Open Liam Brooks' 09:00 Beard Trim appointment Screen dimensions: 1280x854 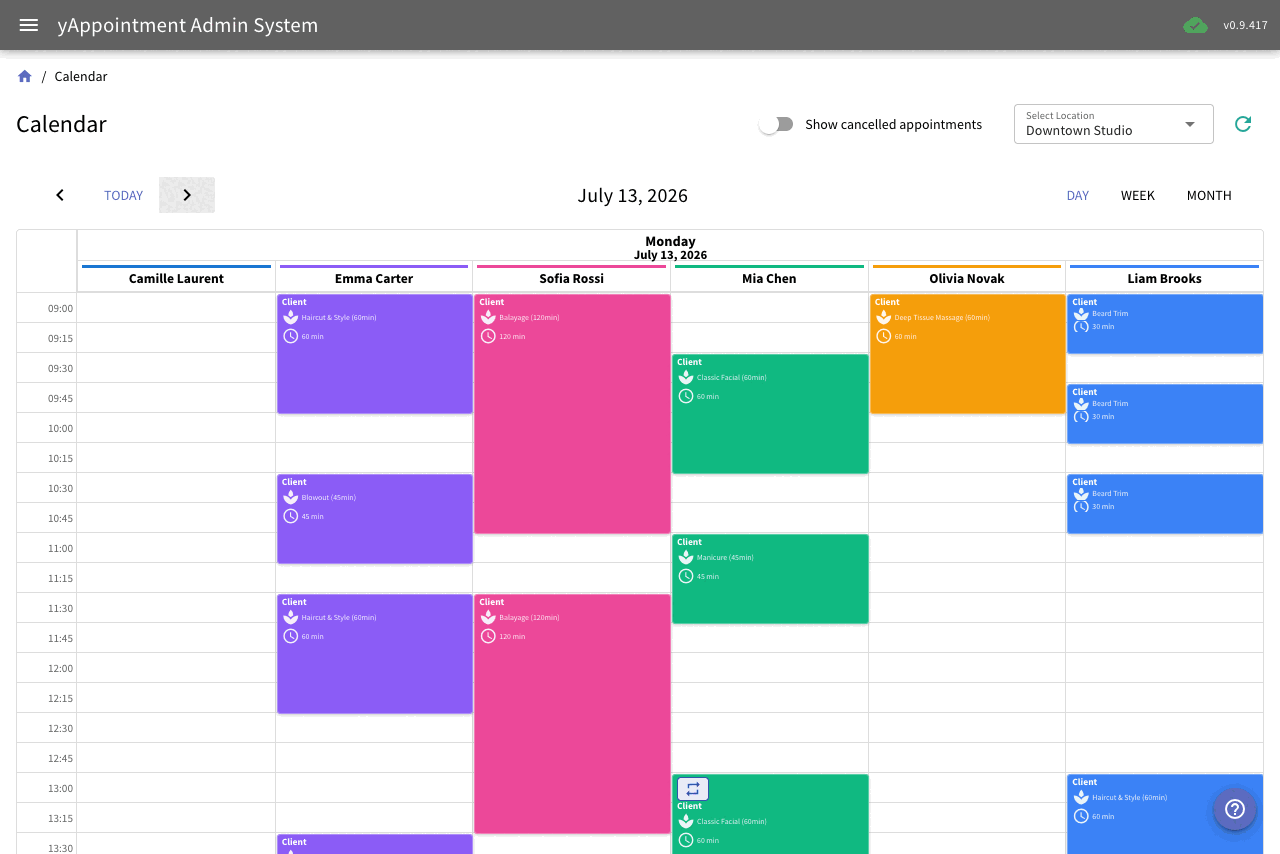[1165, 324]
